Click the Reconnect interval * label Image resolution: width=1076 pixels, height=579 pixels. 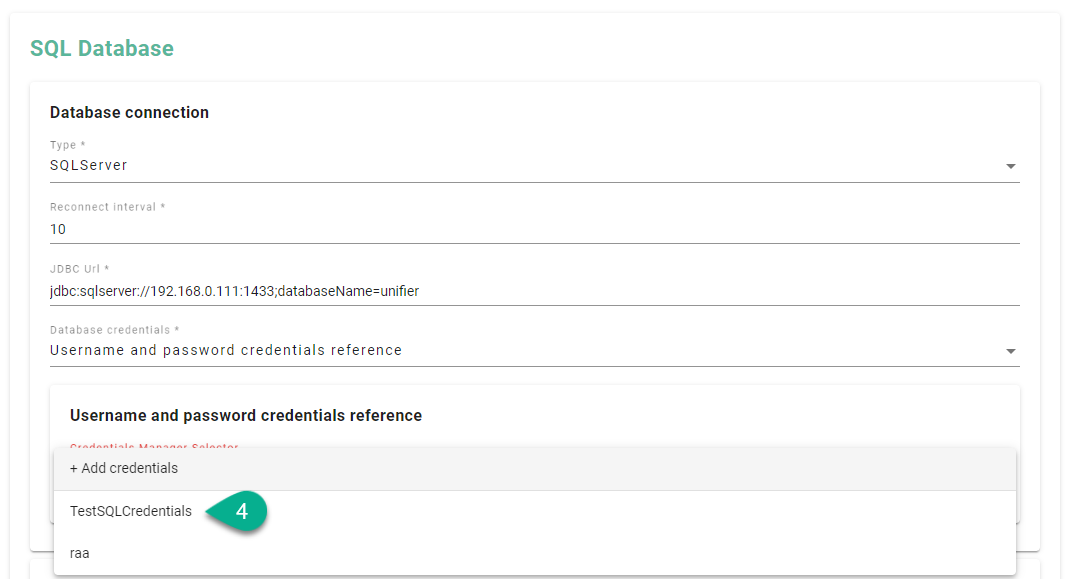[x=107, y=207]
